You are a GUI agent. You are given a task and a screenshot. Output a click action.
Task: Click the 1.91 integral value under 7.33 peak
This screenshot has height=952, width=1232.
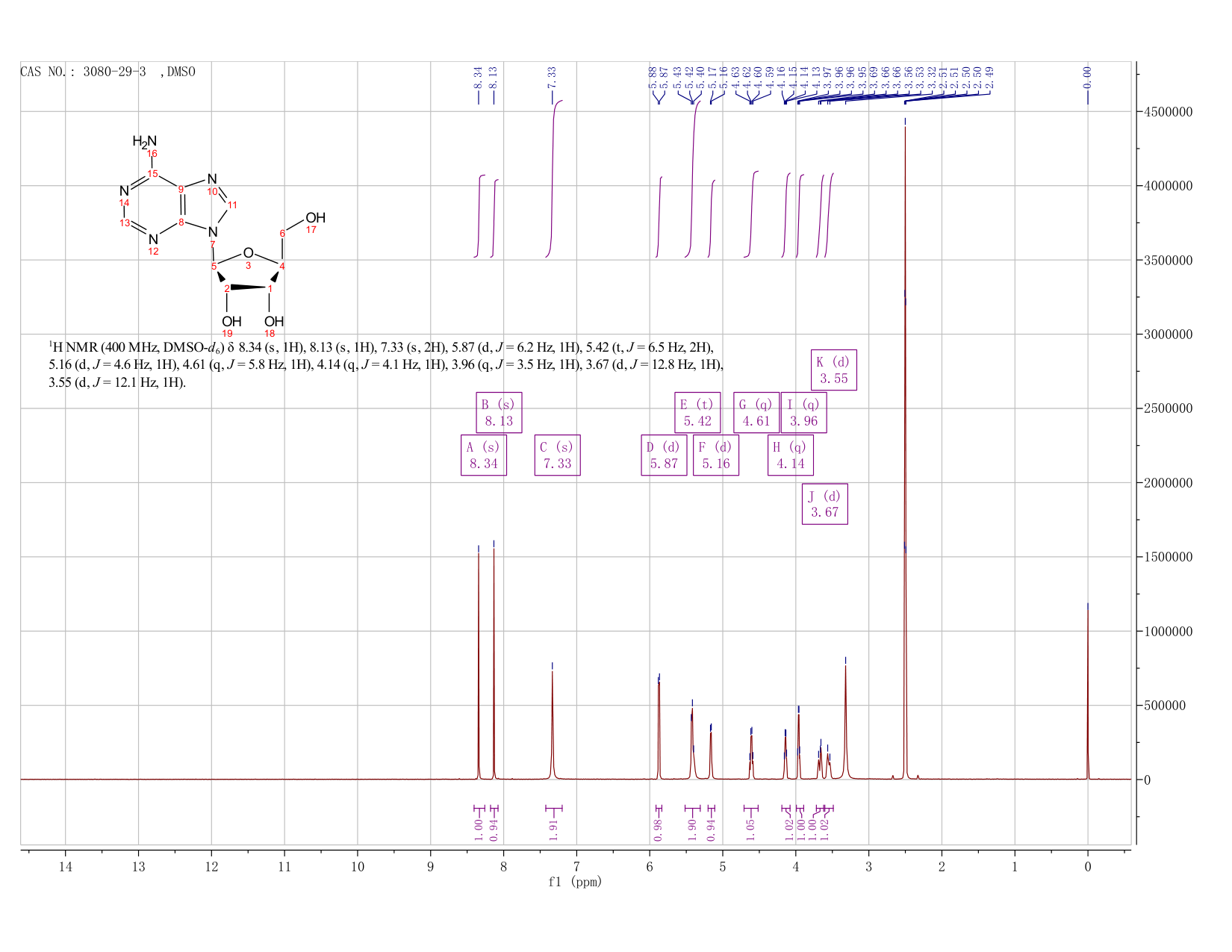(553, 830)
